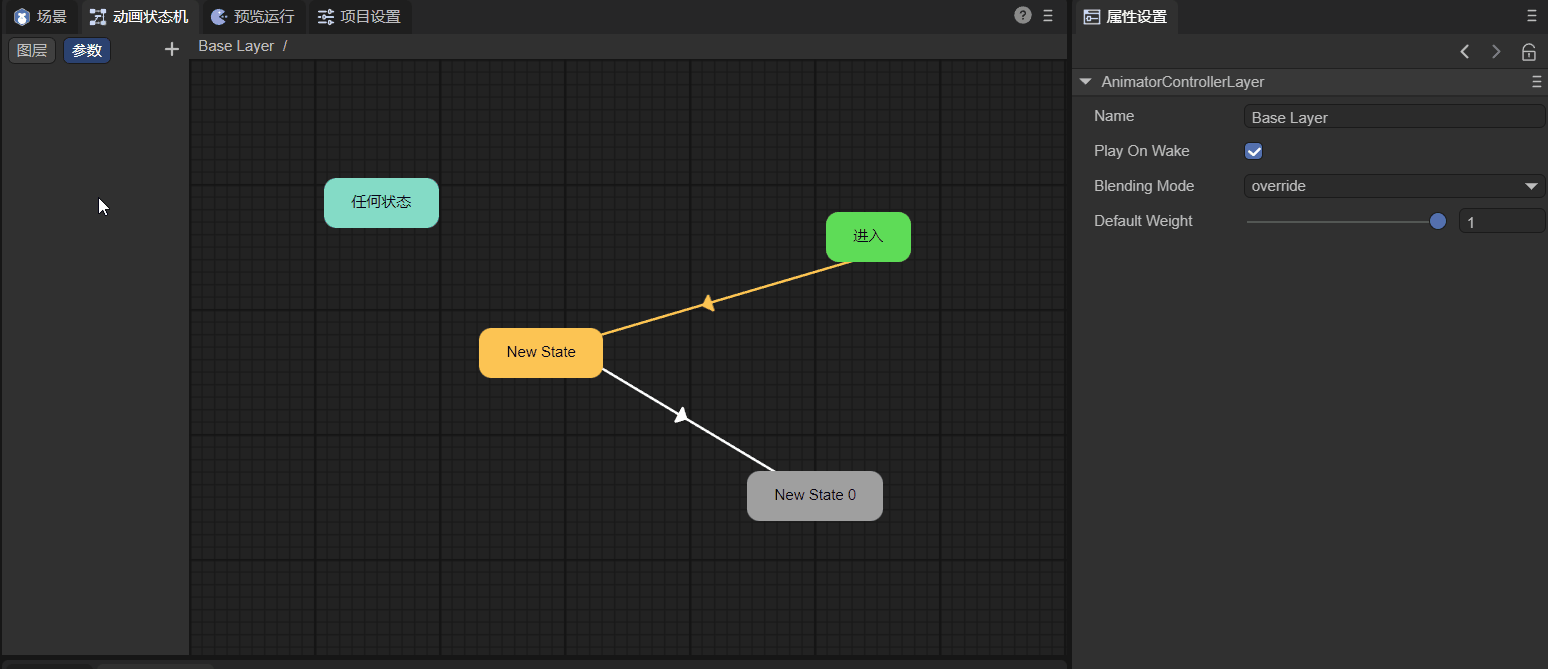Open the editor panel hamburger menu

(1048, 16)
